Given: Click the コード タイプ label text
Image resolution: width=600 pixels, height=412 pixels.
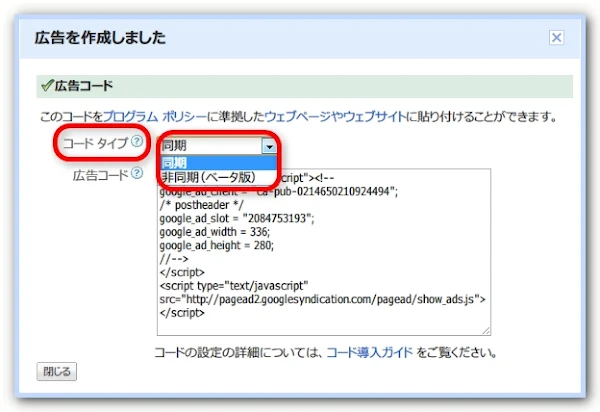Looking at the screenshot, I should [x=95, y=143].
